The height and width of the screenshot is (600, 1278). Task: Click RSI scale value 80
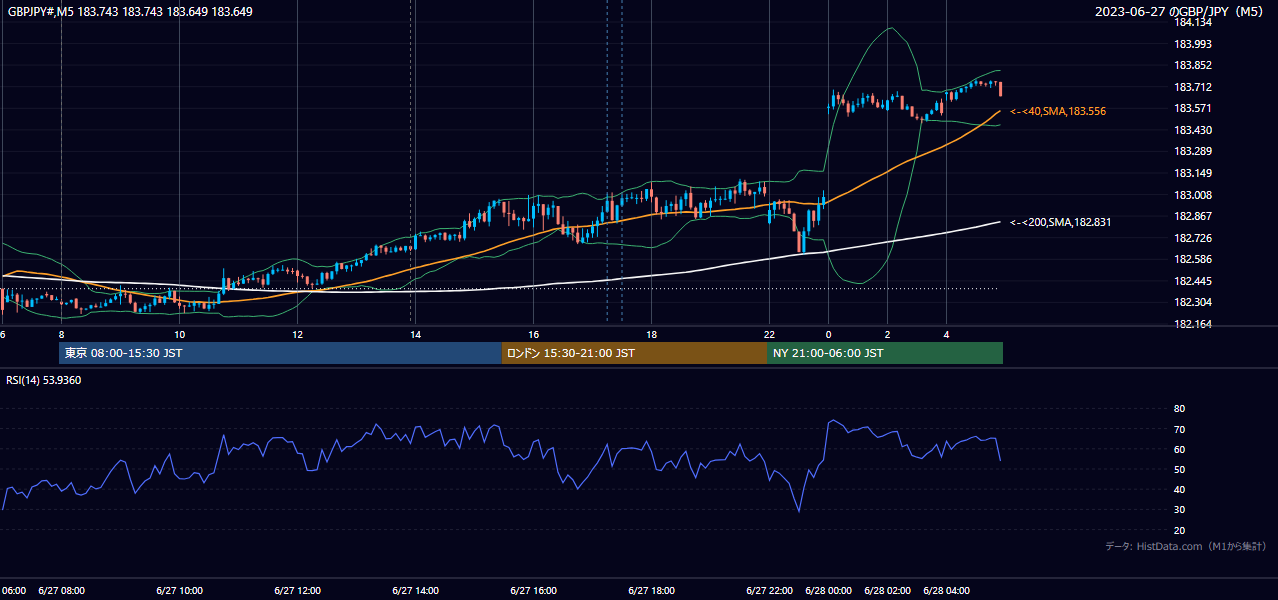[1179, 409]
